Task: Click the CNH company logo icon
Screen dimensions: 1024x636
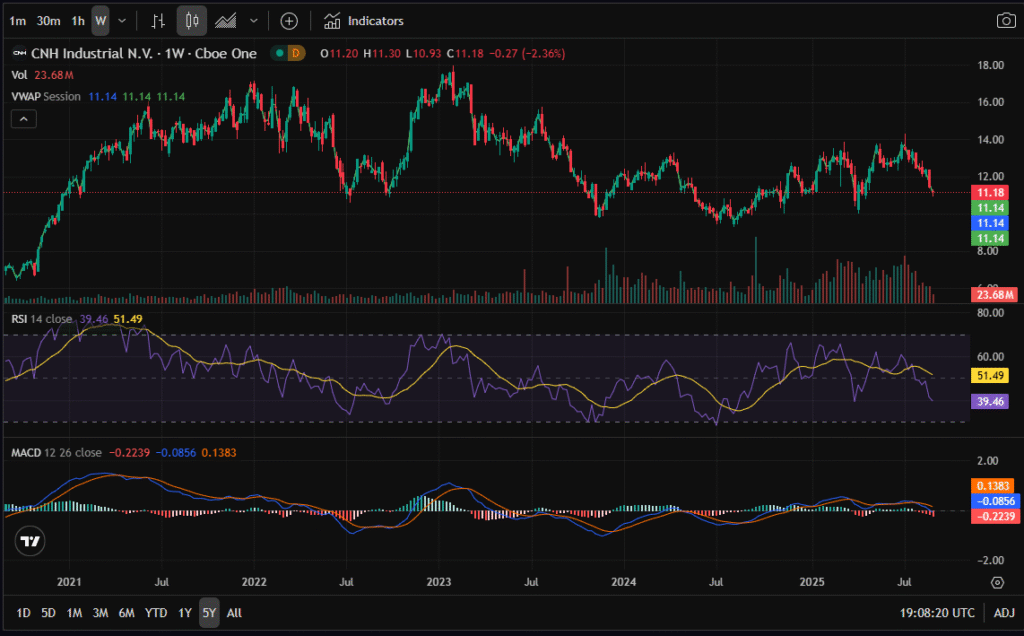Action: click(17, 53)
